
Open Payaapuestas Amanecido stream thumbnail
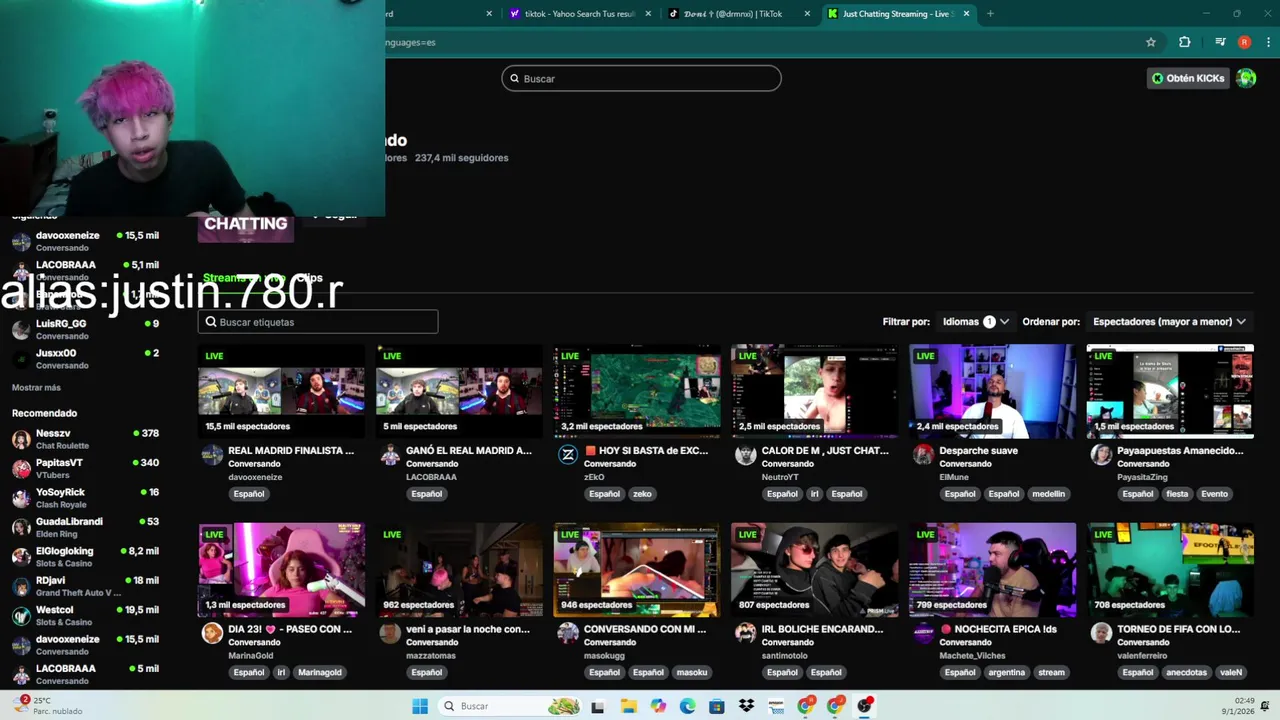tap(1170, 391)
